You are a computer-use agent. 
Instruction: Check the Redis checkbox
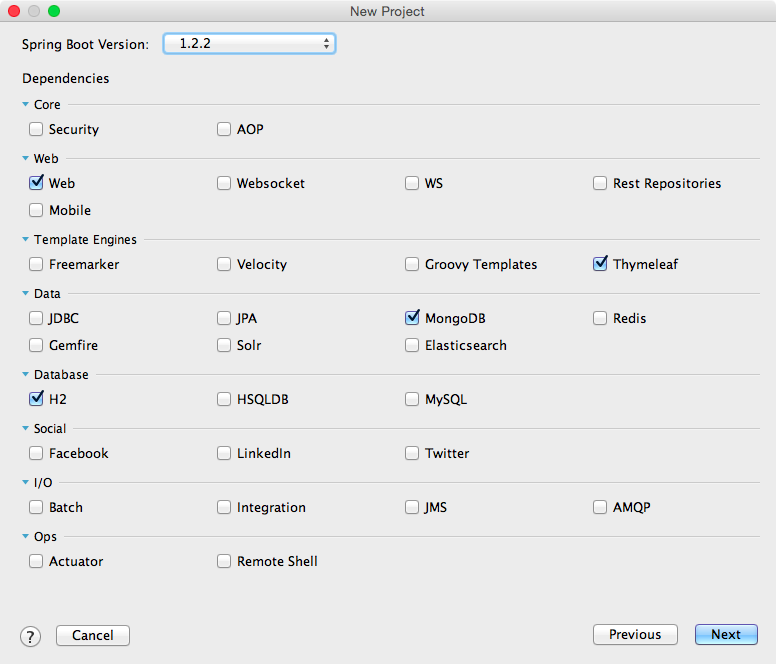pyautogui.click(x=600, y=318)
